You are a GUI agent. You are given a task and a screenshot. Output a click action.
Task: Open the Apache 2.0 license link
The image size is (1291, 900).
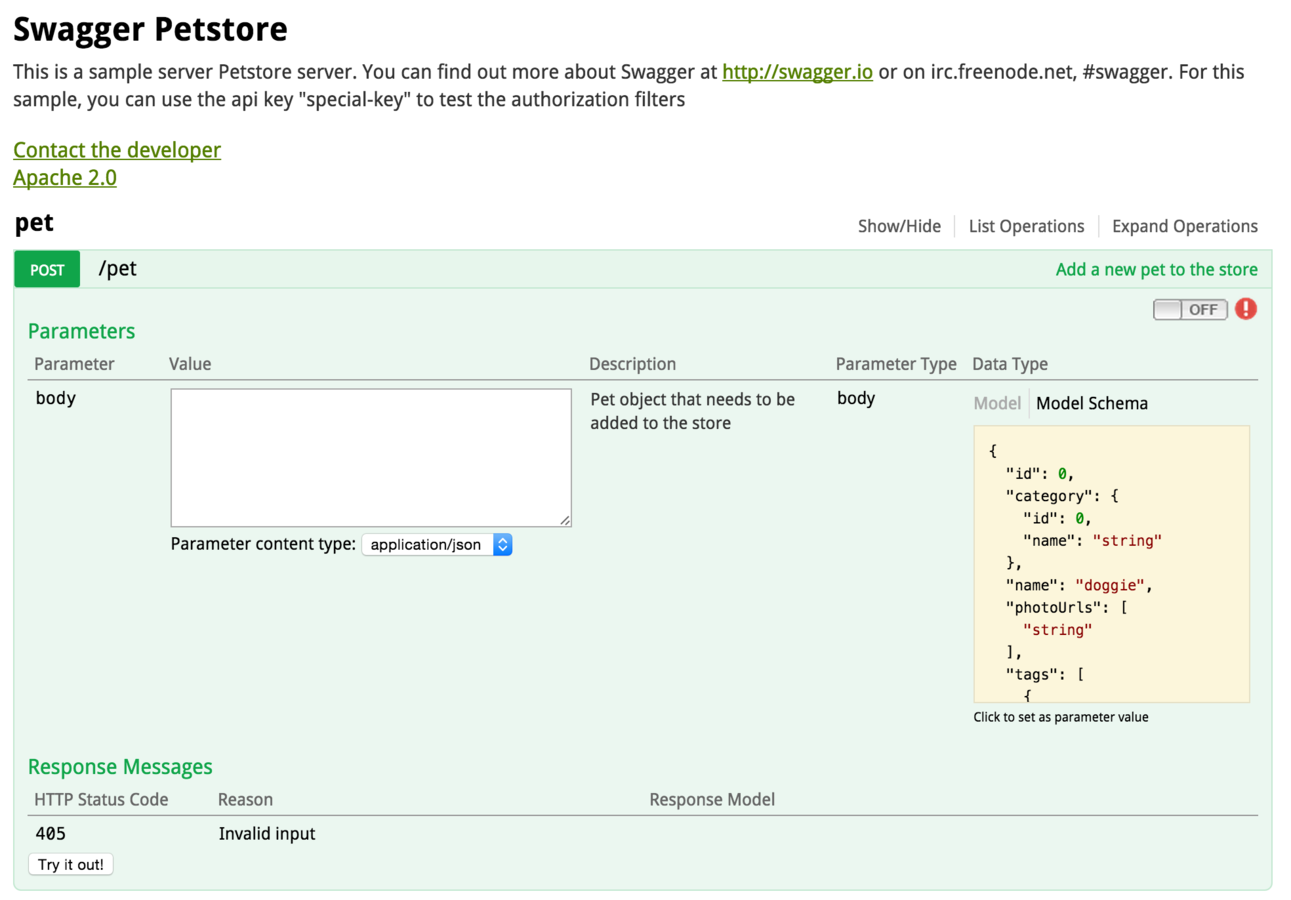65,178
